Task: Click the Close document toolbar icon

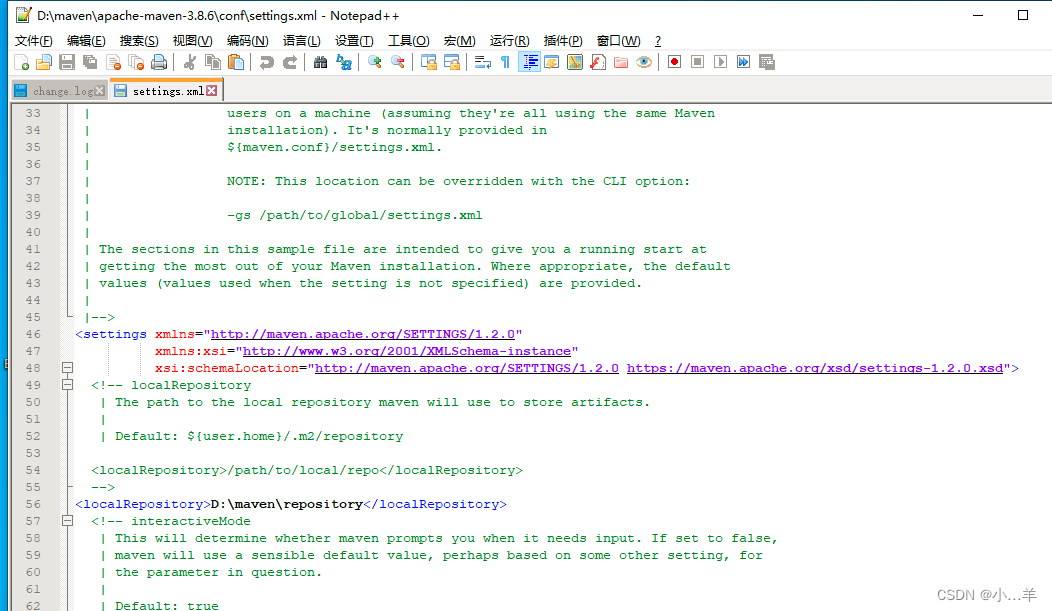Action: [113, 62]
